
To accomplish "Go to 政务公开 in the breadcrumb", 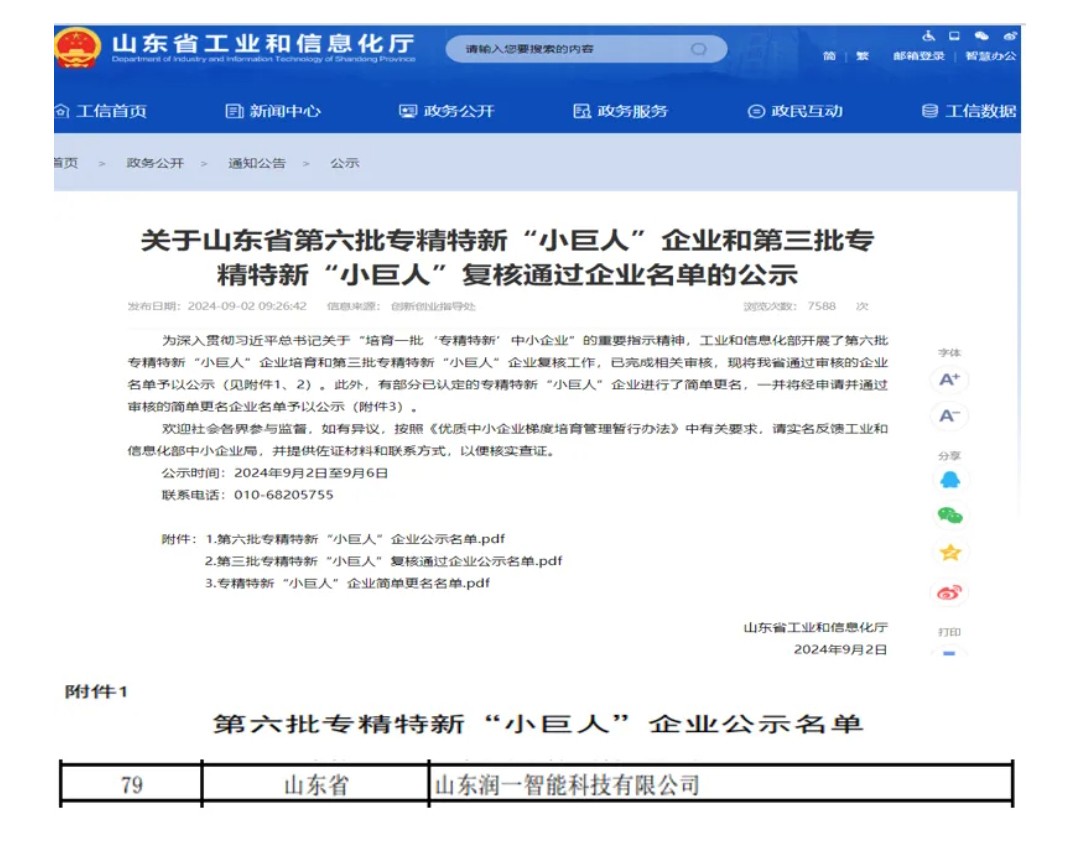I will 155,163.
